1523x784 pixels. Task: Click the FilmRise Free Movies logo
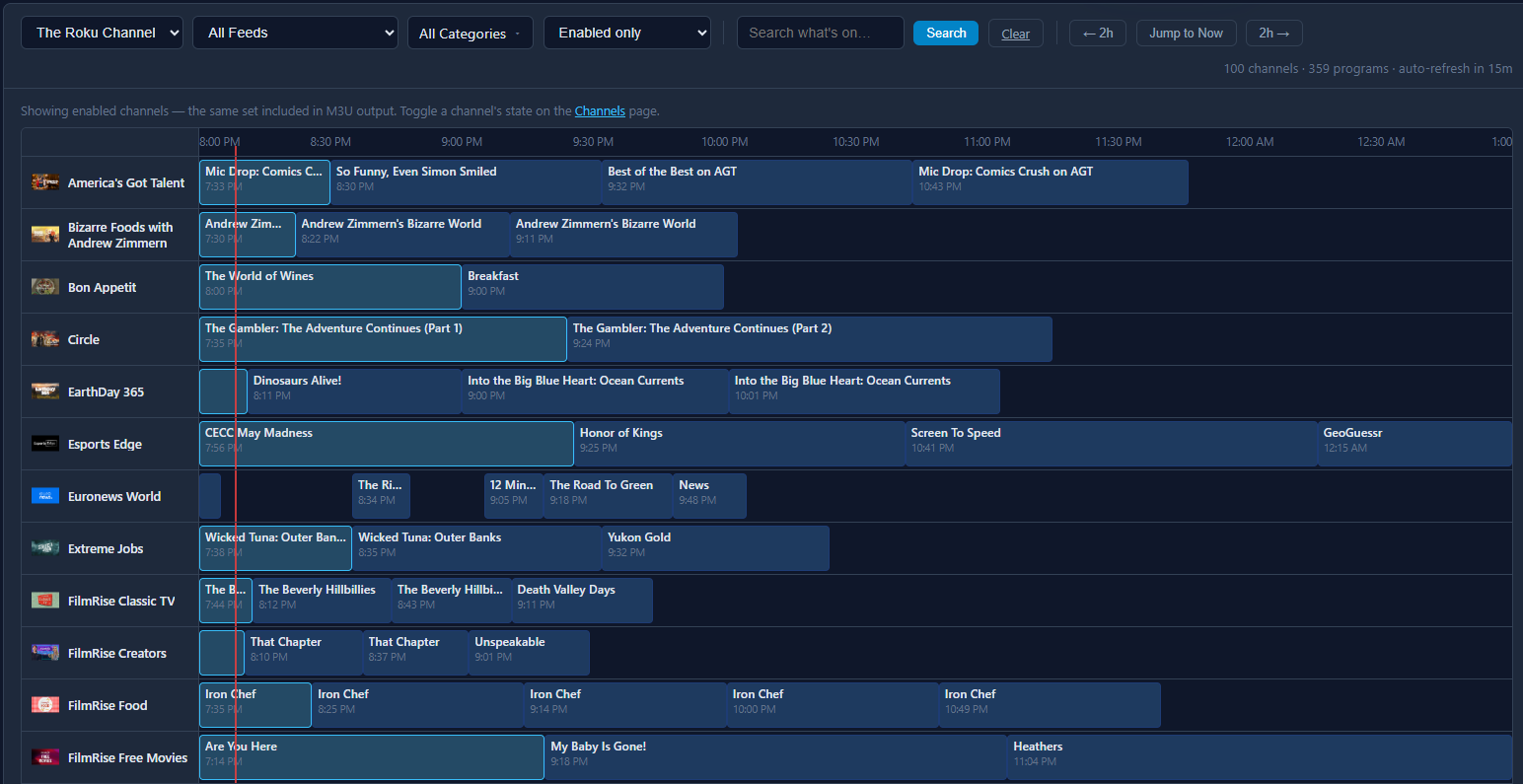coord(45,757)
